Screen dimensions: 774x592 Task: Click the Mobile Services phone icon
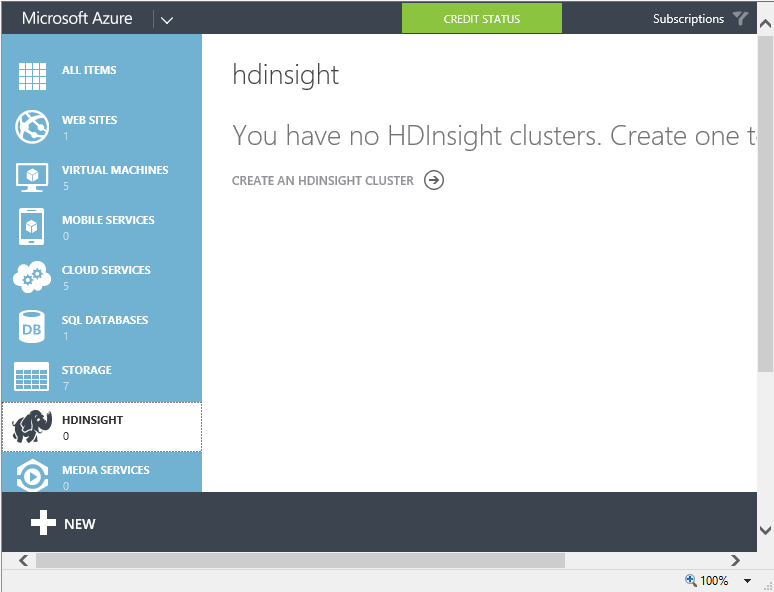coord(32,227)
